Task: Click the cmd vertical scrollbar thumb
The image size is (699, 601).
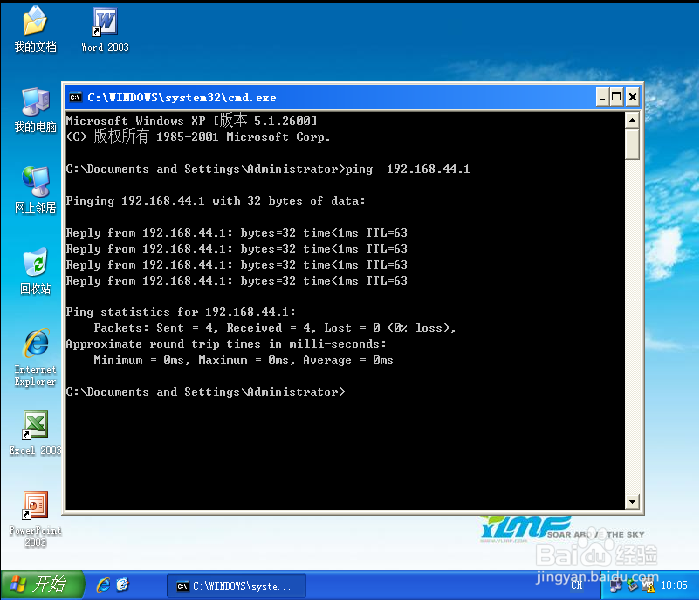Action: coord(632,144)
